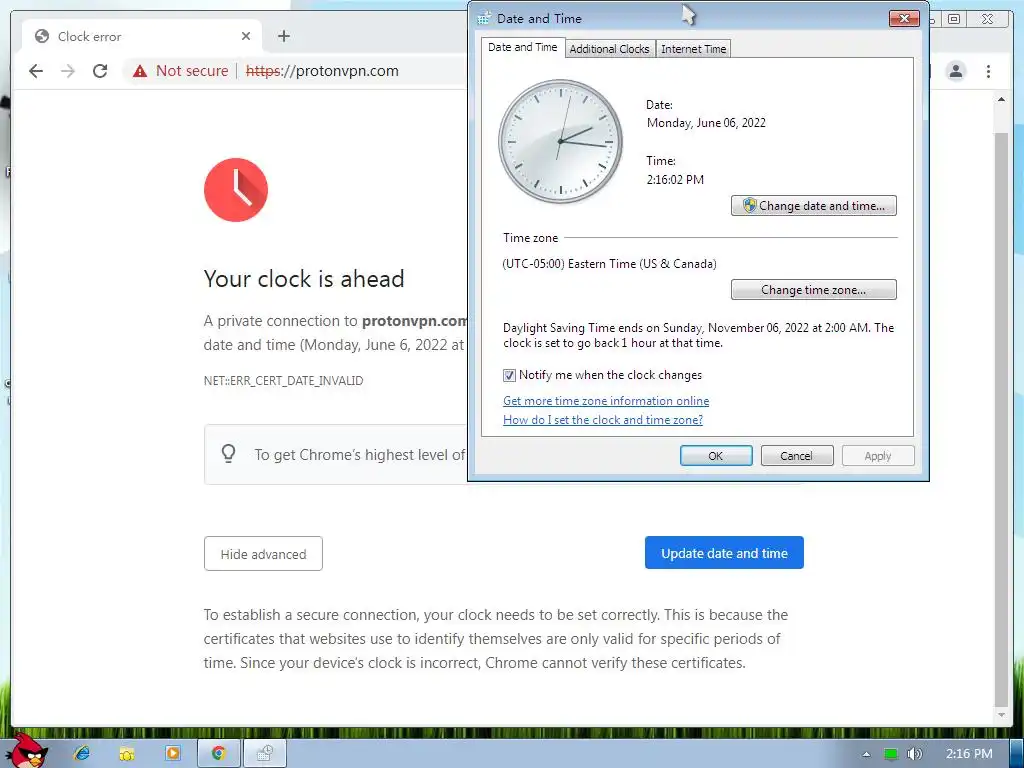The image size is (1024, 768).
Task: Click the Date and Time dialog title icon
Action: pyautogui.click(x=484, y=18)
